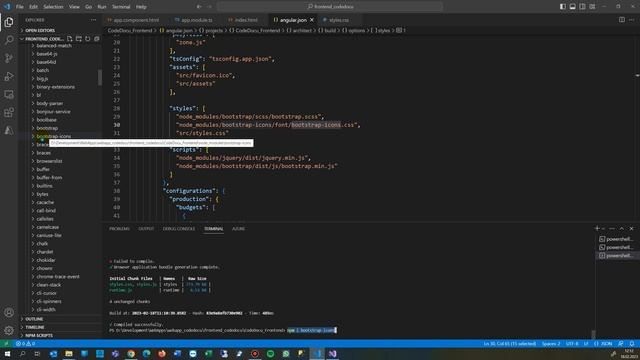This screenshot has height=360, width=640.
Task: Switch to Problems panel tab
Action: coord(119,229)
